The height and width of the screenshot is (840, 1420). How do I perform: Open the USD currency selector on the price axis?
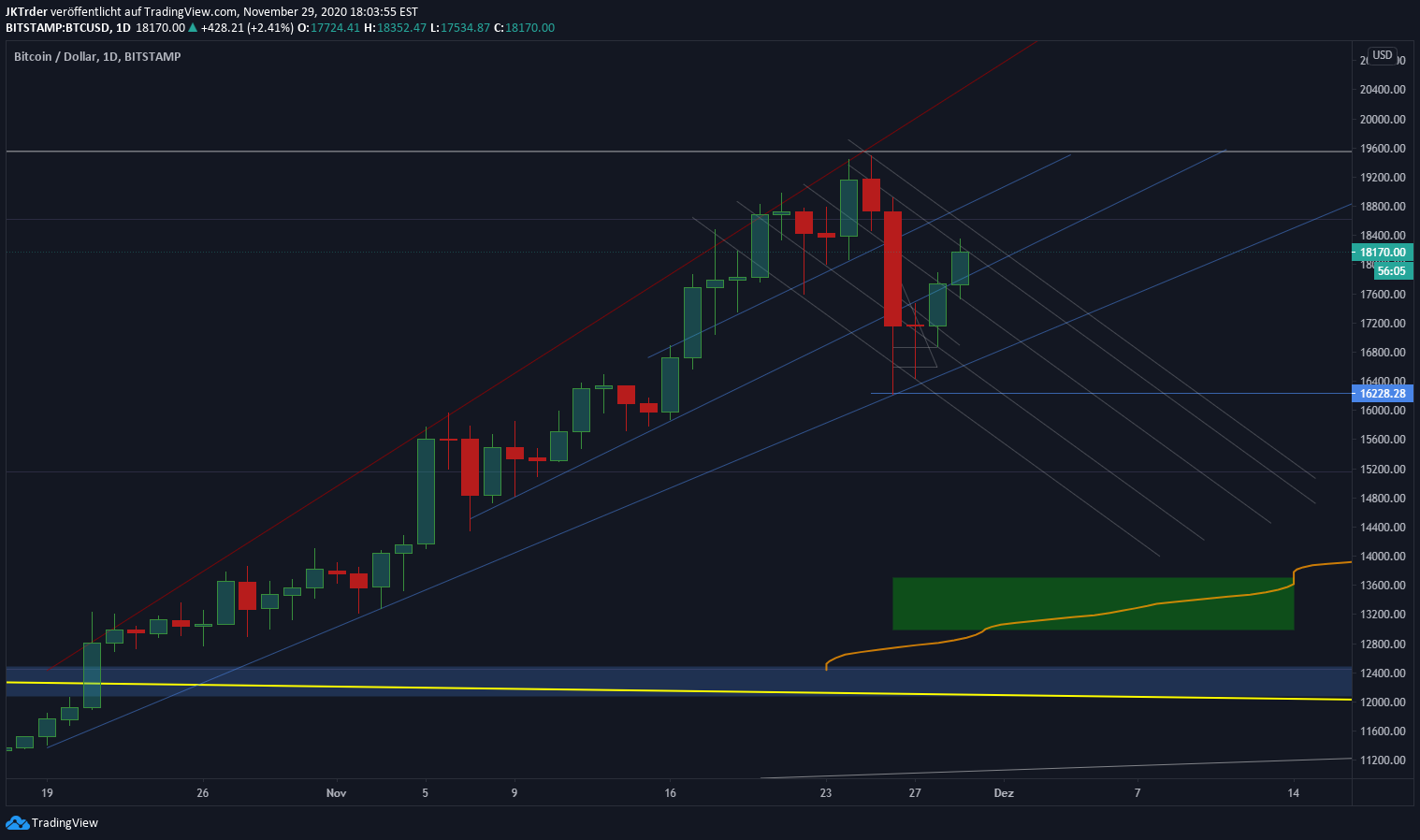click(x=1382, y=55)
